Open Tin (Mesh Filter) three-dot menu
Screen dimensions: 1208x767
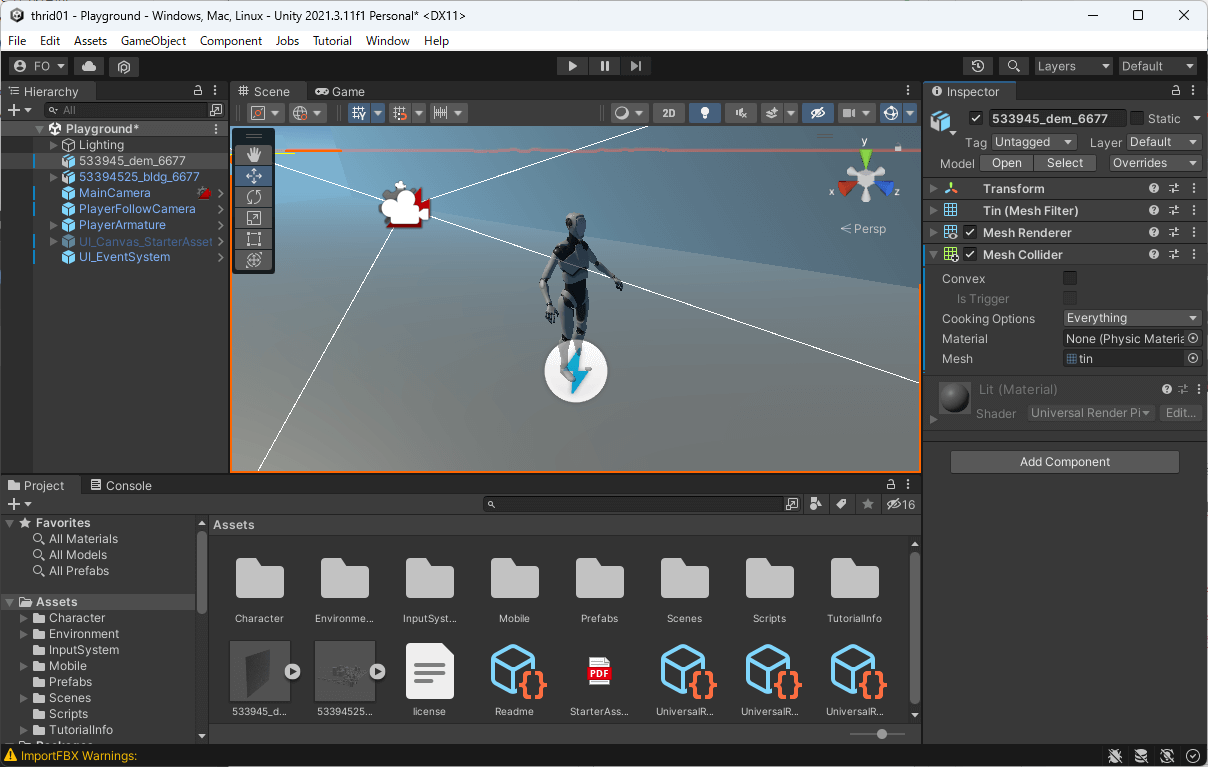coord(1194,210)
